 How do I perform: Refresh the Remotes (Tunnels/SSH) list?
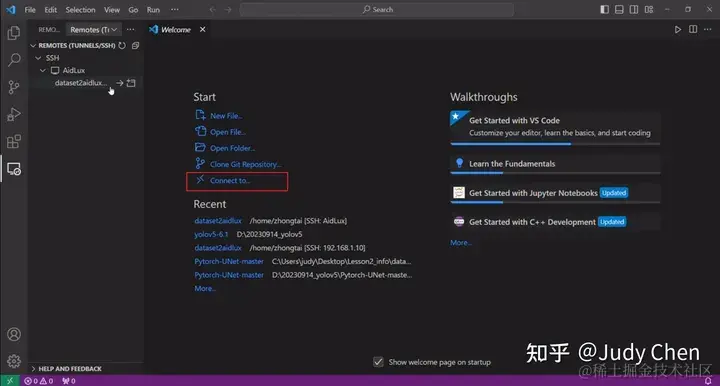122,45
